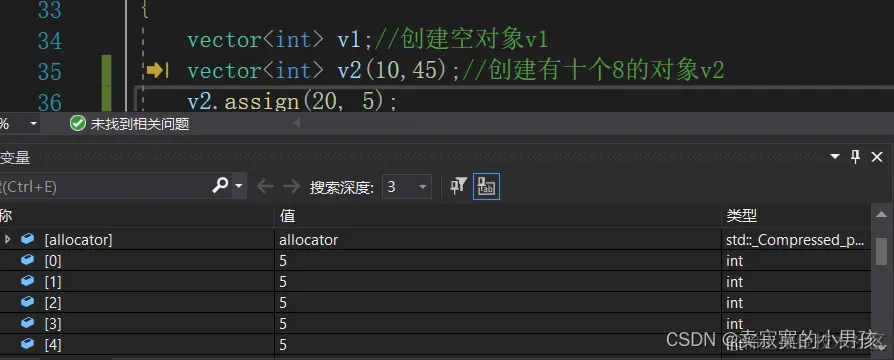894x360 pixels.
Task: Navigate back with the left arrow
Action: [x=265, y=186]
